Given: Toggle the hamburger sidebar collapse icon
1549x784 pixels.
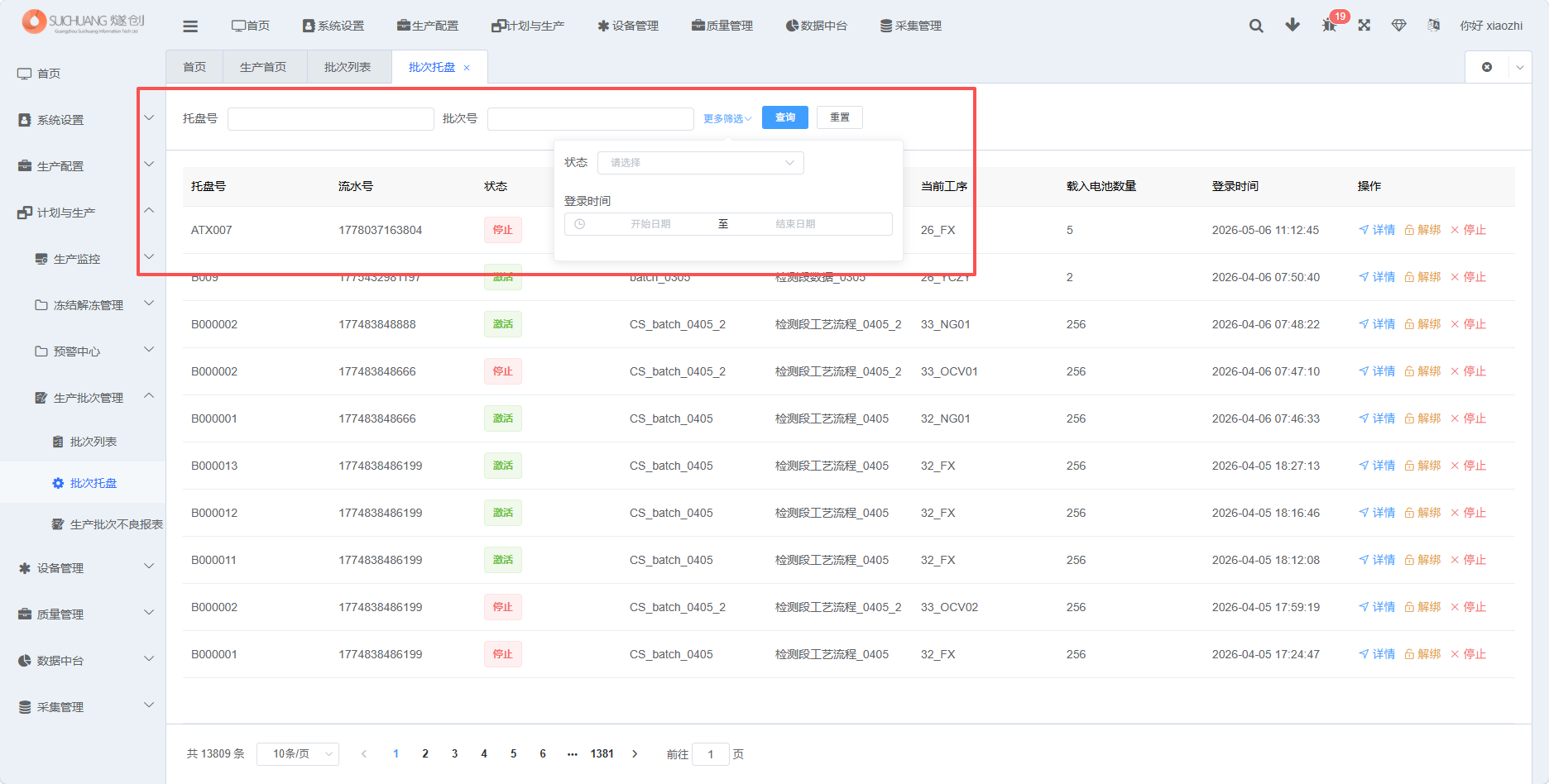Looking at the screenshot, I should 190,26.
